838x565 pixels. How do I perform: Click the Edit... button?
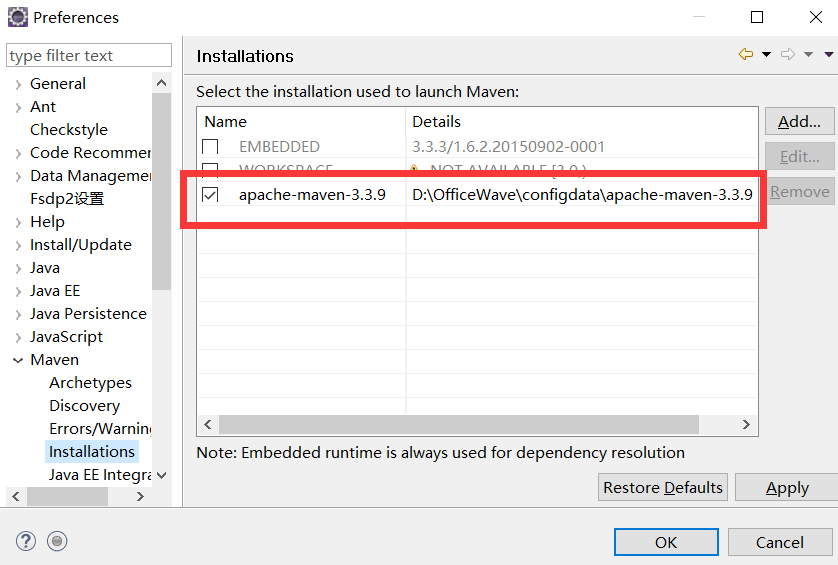click(799, 156)
